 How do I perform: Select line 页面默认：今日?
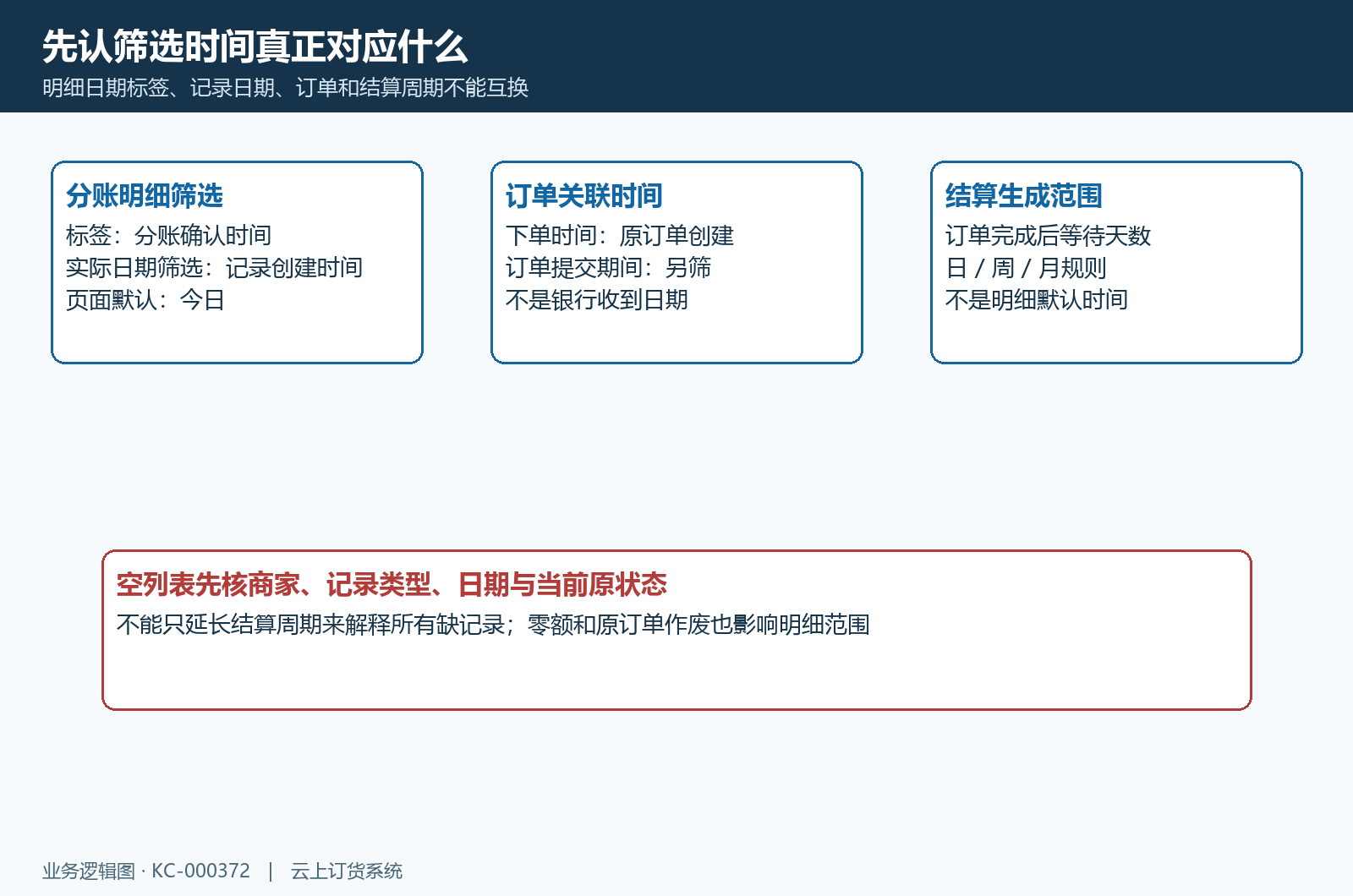[x=145, y=300]
